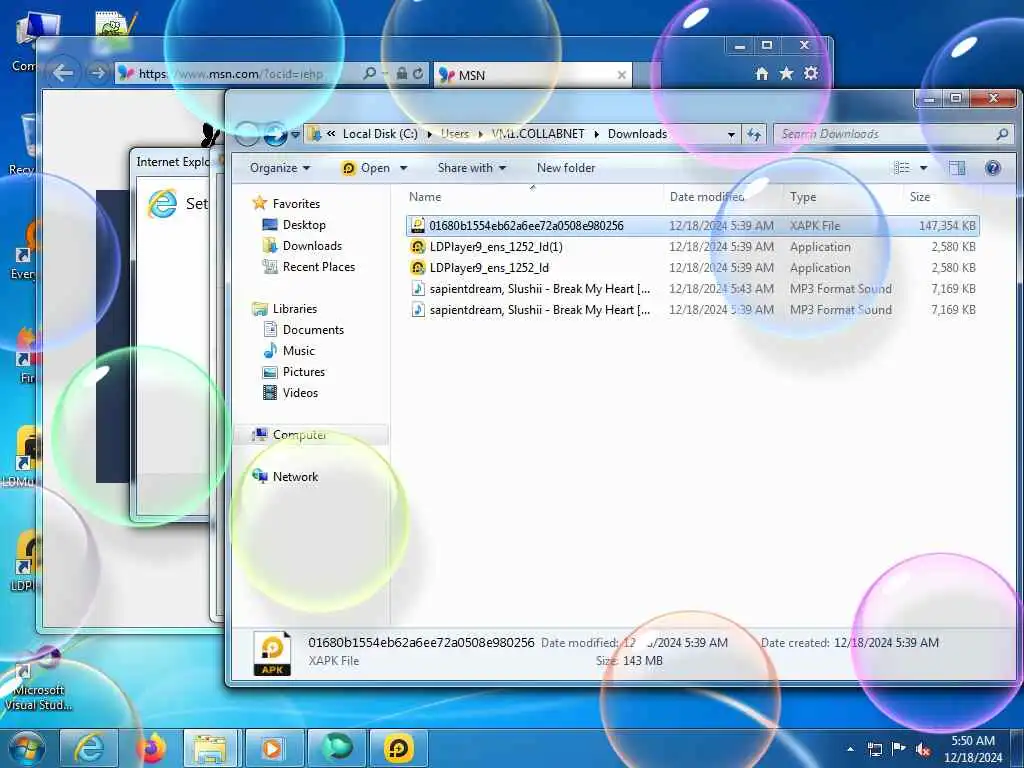The height and width of the screenshot is (768, 1024).
Task: Open the Share with menu
Action: pyautogui.click(x=472, y=168)
